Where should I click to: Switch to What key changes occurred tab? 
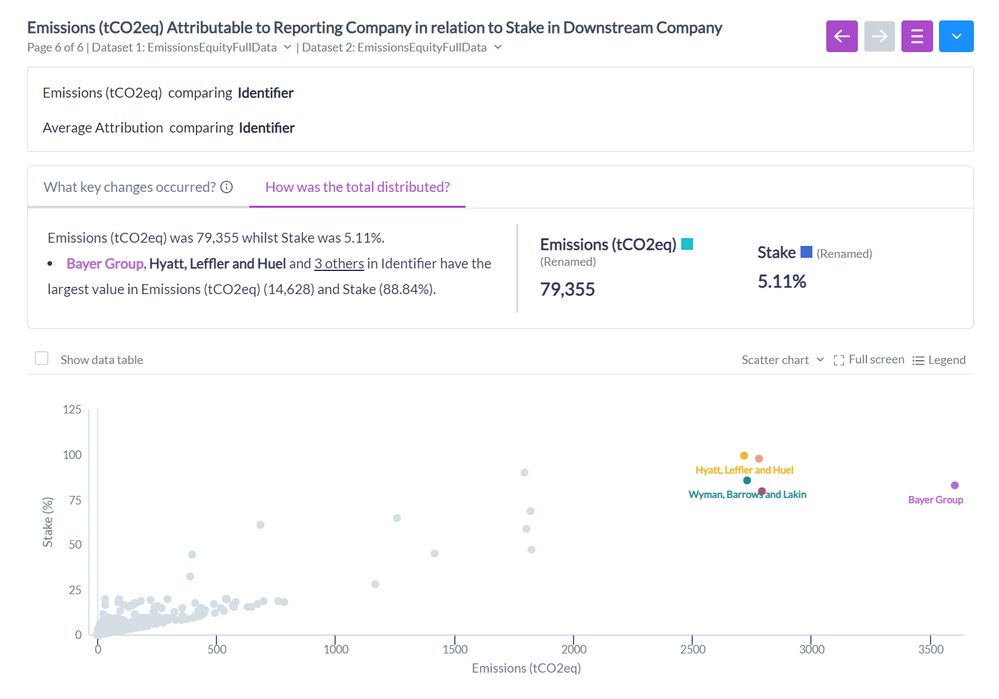[130, 187]
